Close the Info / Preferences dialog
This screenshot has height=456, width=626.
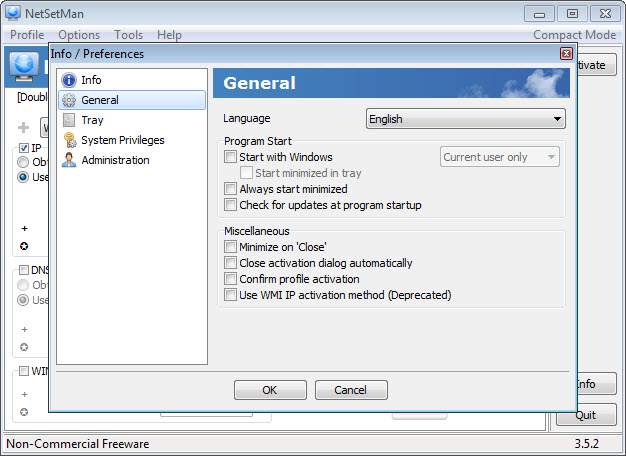pos(566,54)
